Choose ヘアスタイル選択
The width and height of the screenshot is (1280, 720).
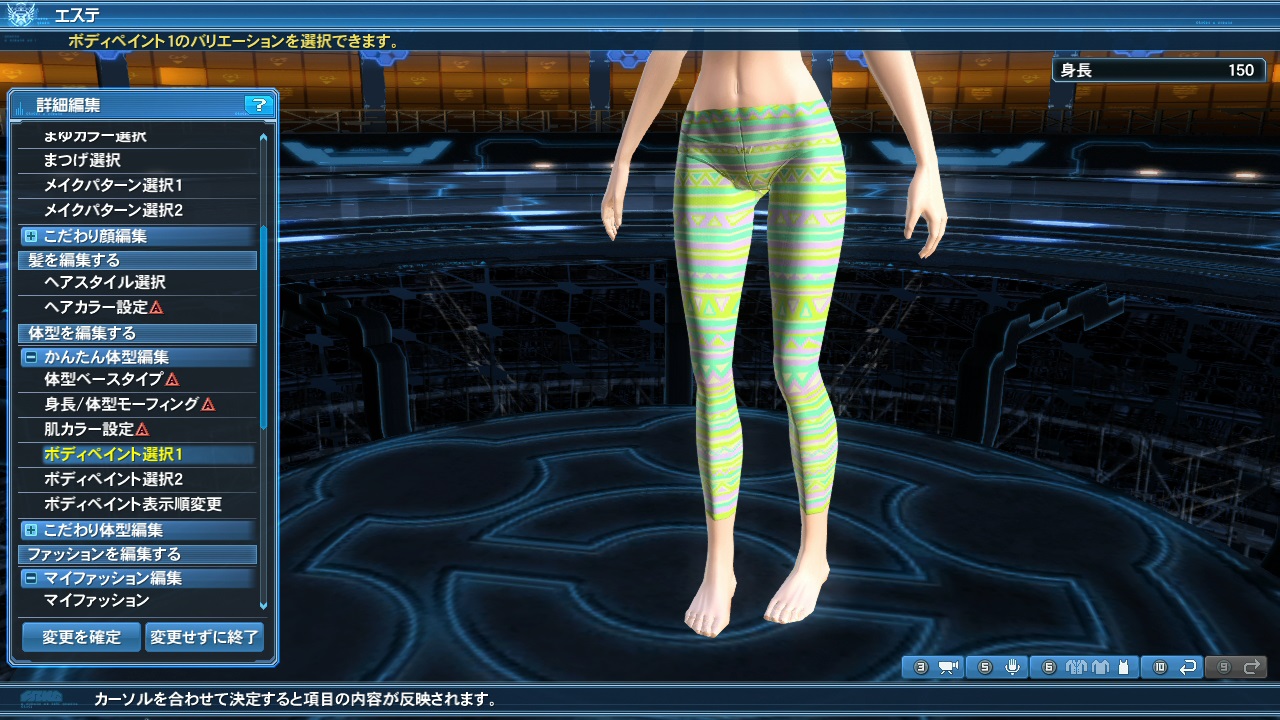click(138, 282)
